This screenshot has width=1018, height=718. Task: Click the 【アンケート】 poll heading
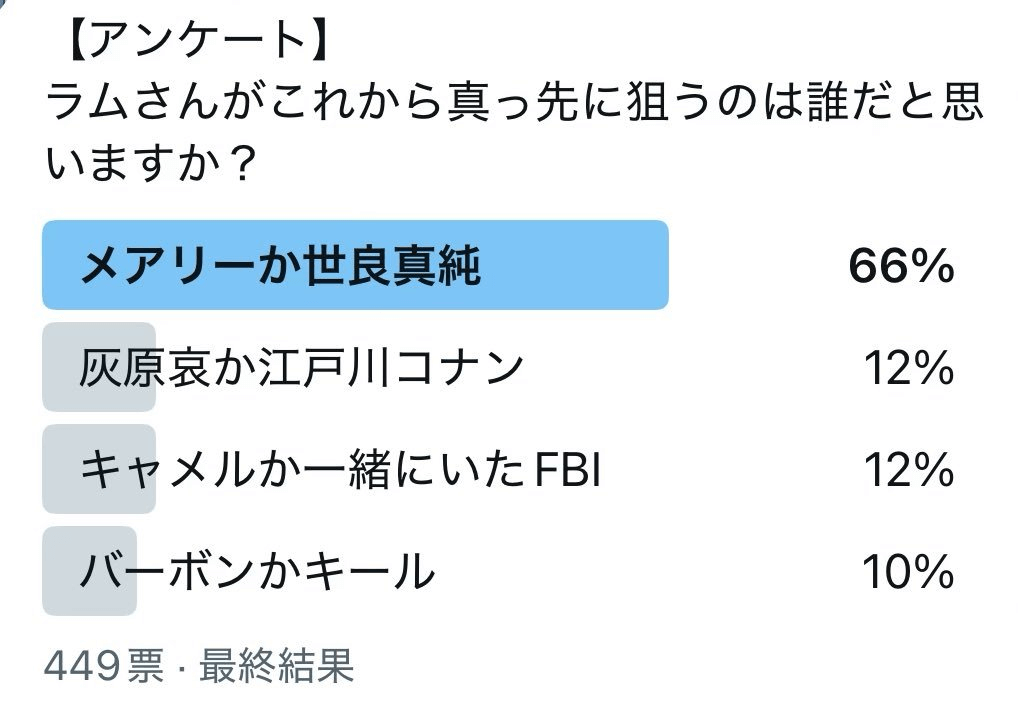coord(189,42)
